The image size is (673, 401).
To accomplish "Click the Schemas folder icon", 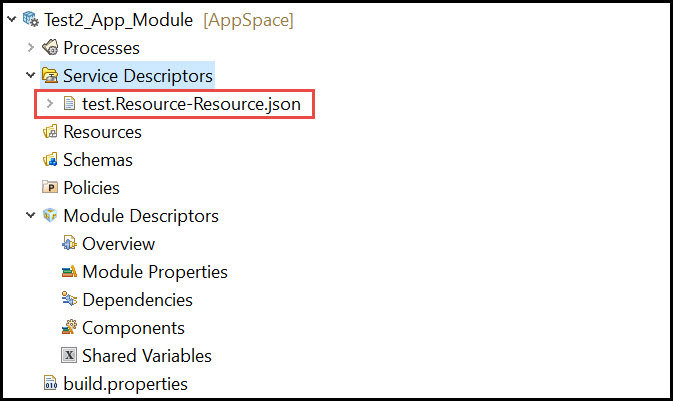I will (50, 160).
